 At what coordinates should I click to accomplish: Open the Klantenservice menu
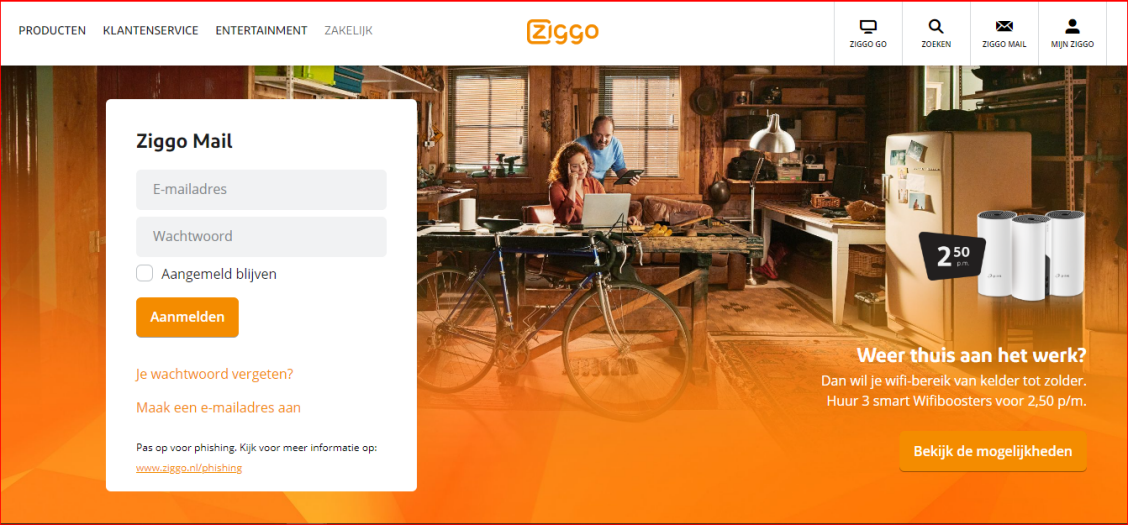point(150,30)
